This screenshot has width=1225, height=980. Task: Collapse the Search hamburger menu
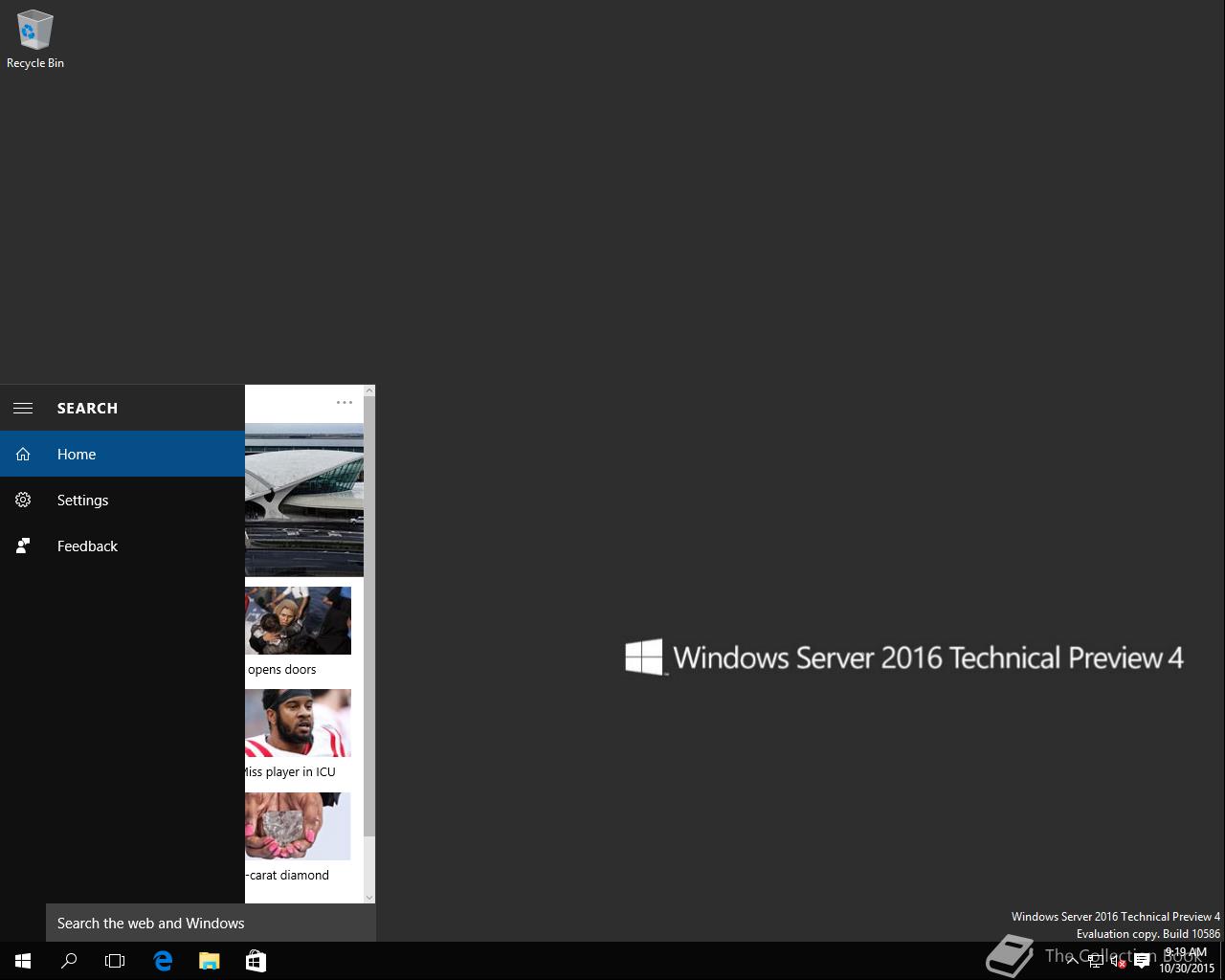coord(23,408)
